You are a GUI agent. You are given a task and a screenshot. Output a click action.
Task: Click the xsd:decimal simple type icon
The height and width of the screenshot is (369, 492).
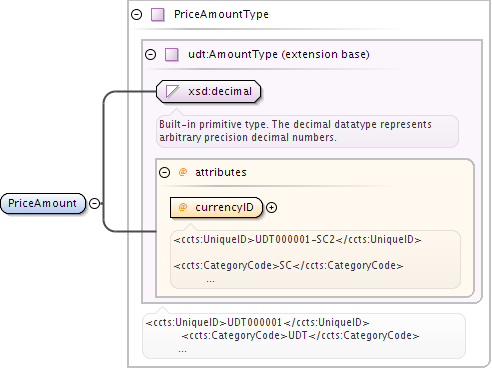click(172, 91)
